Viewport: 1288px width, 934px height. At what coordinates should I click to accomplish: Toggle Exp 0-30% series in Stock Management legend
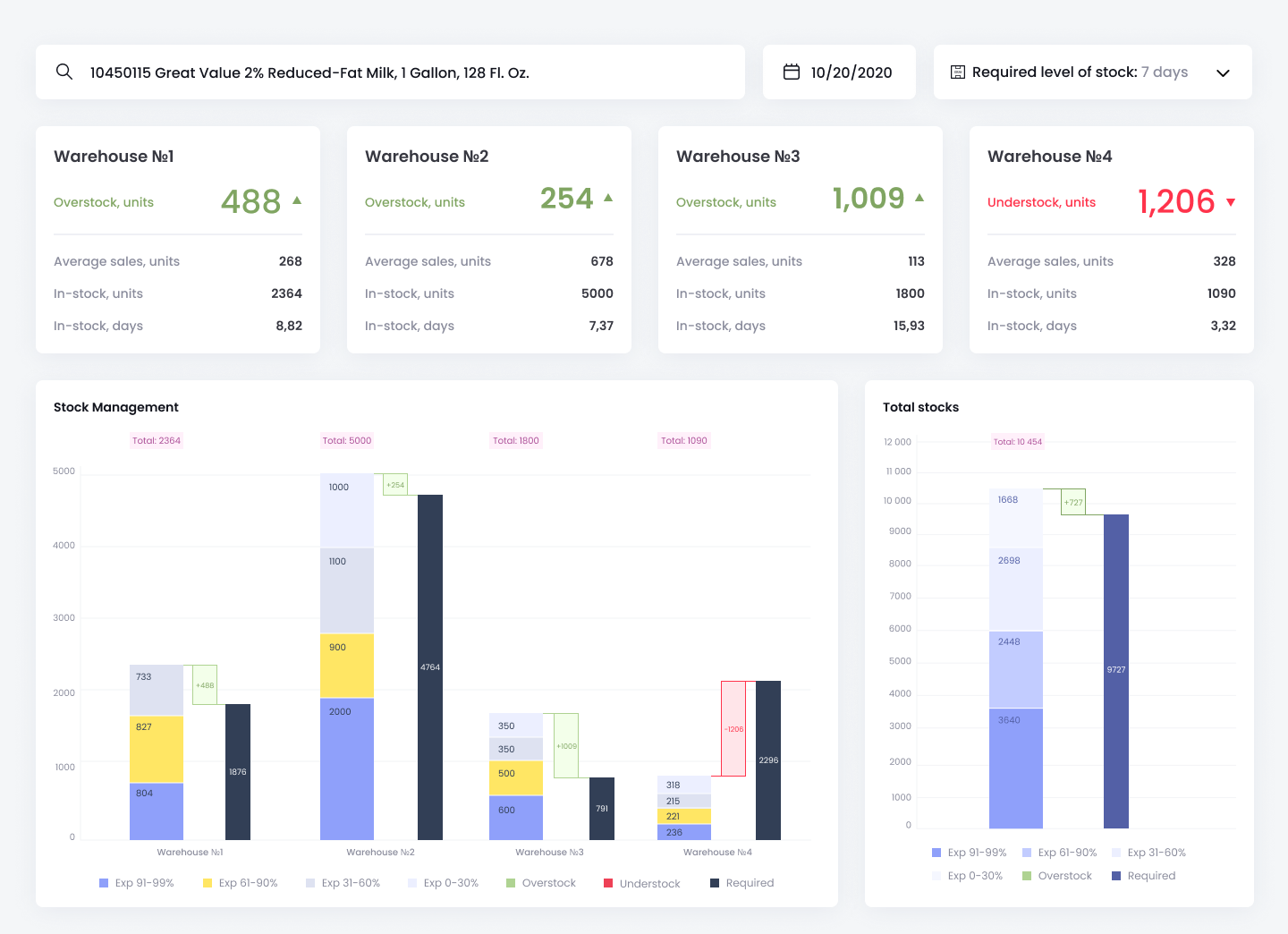444,883
